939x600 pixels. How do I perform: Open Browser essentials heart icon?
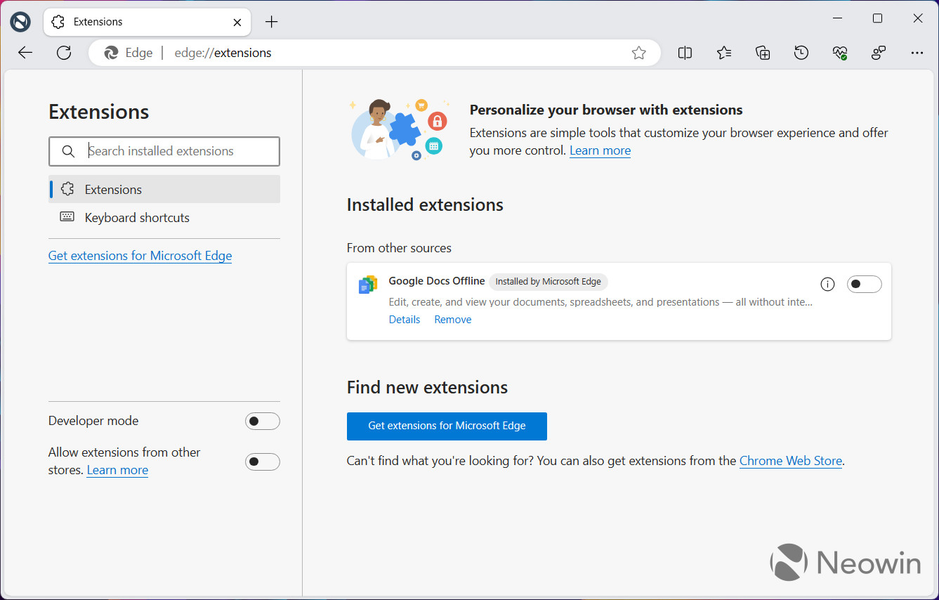tap(840, 53)
